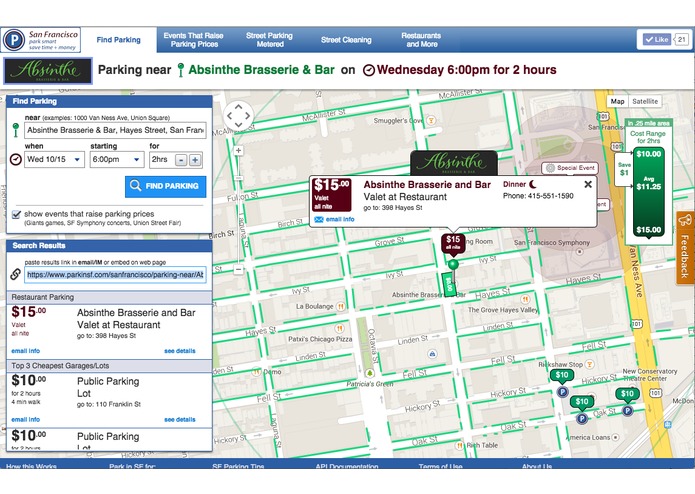Click the green metered parking tag on Hayes St
This screenshot has height=494, width=695.
point(449,284)
